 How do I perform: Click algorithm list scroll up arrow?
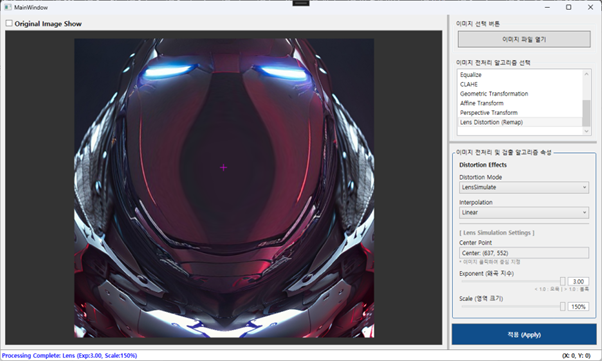pos(586,74)
